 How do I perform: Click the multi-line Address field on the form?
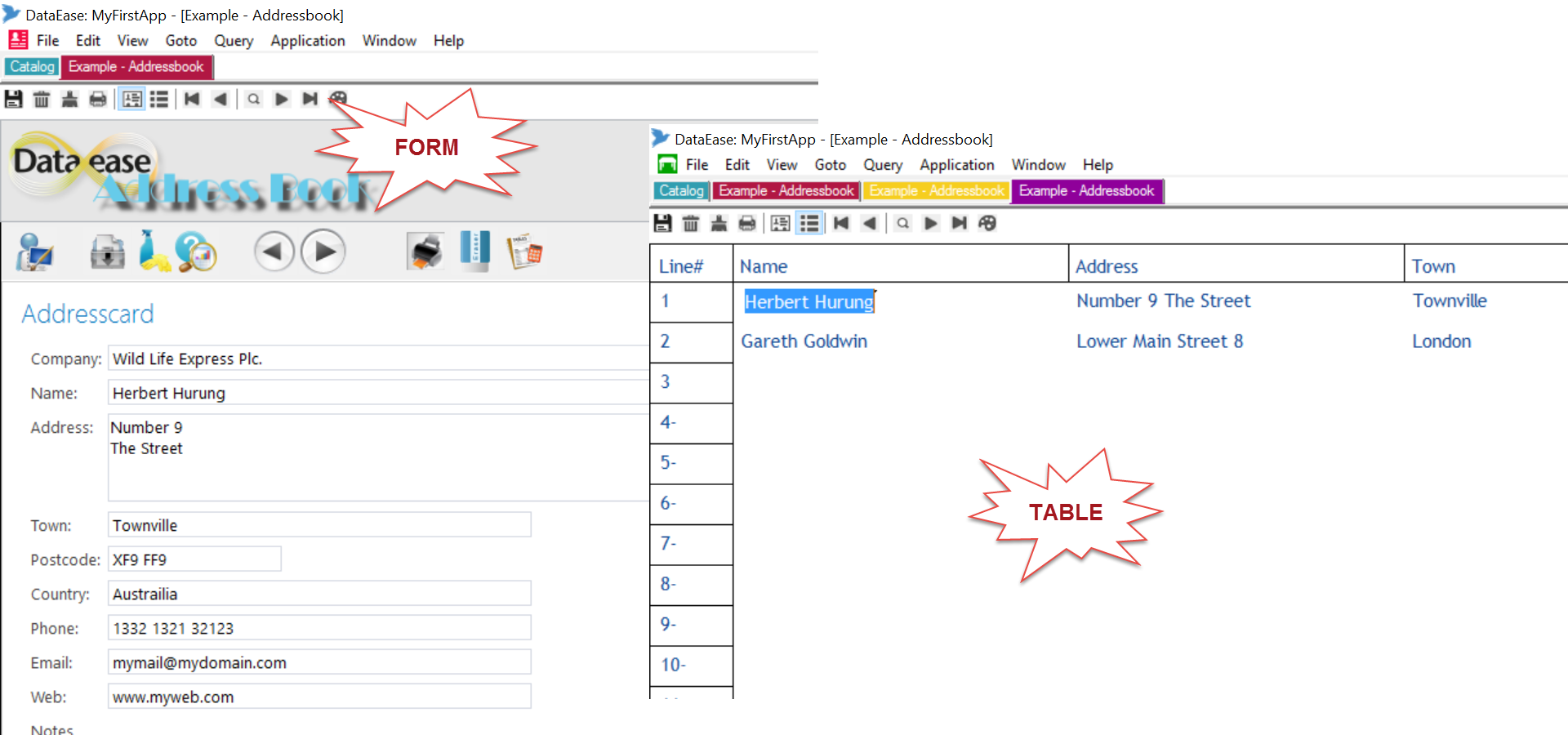(379, 457)
